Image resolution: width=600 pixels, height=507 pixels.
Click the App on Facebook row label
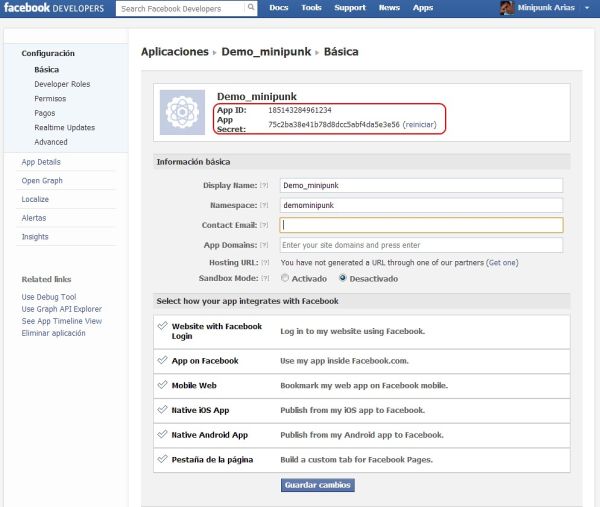[205, 360]
